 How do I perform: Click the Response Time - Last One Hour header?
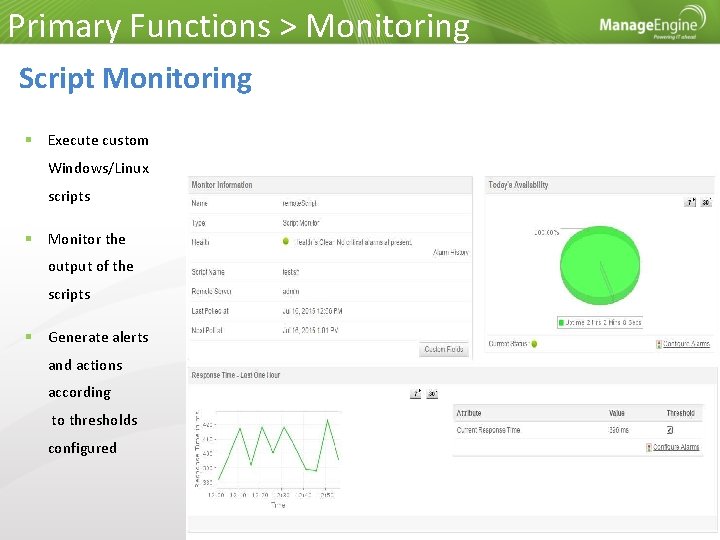(452, 375)
